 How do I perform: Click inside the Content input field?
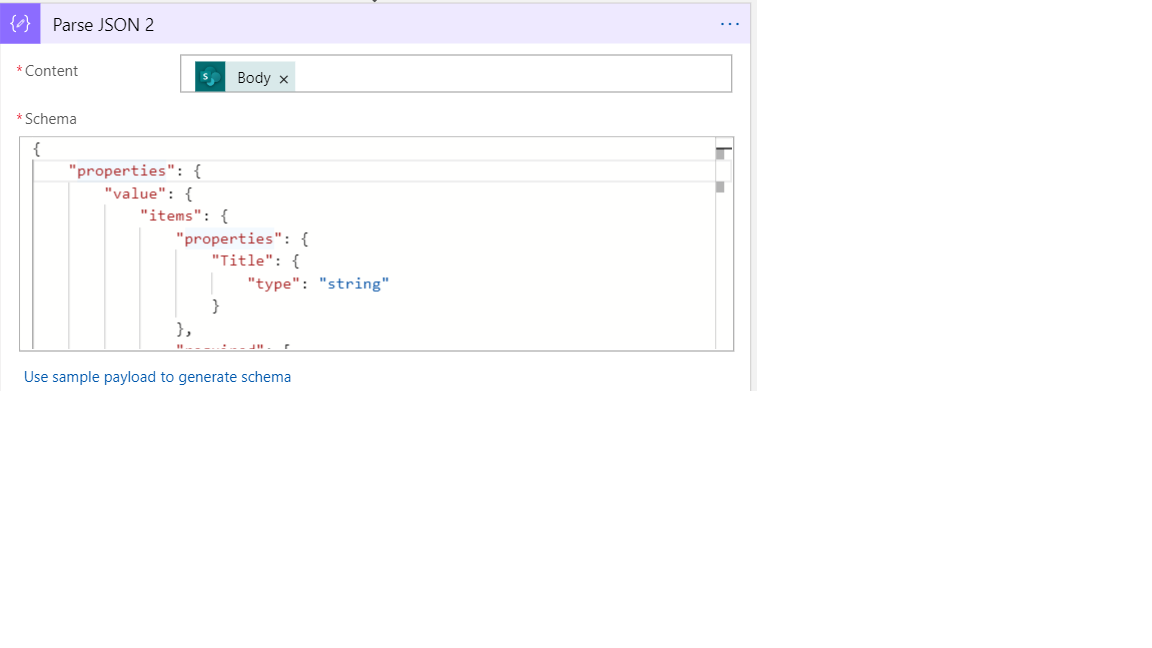tap(500, 73)
